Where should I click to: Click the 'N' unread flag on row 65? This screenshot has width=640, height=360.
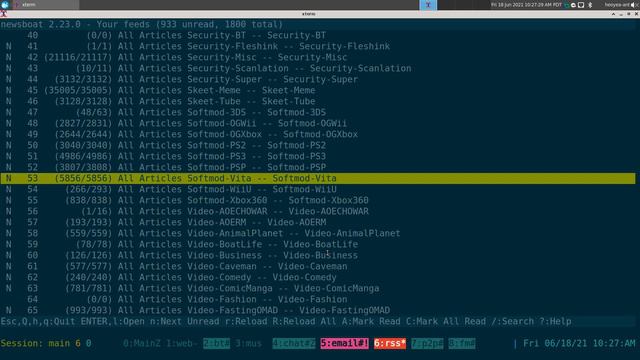pos(9,311)
